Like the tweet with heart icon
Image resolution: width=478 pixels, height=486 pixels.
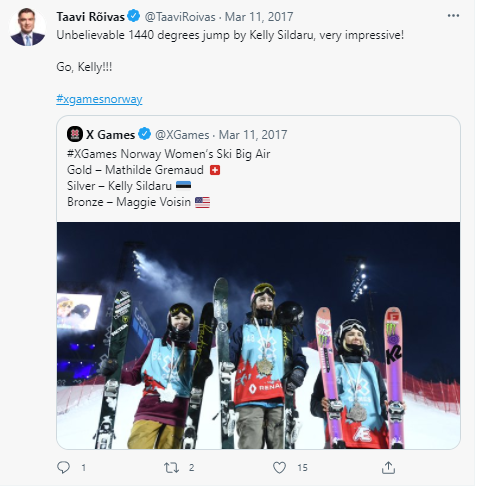(x=279, y=468)
